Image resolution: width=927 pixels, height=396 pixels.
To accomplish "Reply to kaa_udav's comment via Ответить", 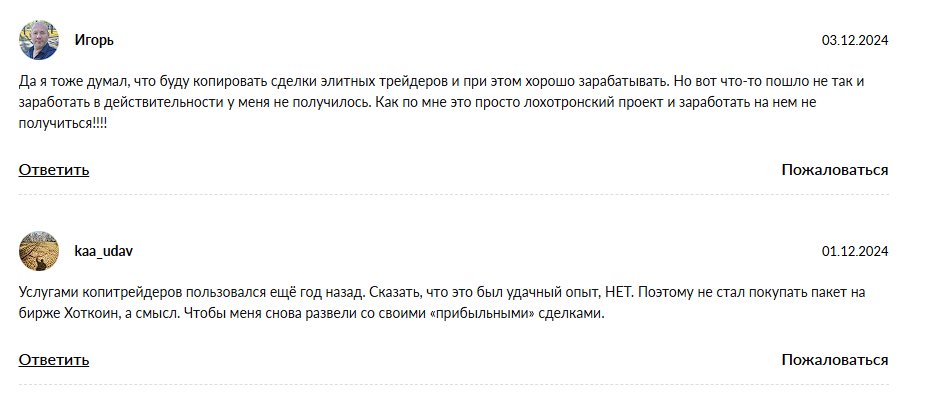I will 54,360.
